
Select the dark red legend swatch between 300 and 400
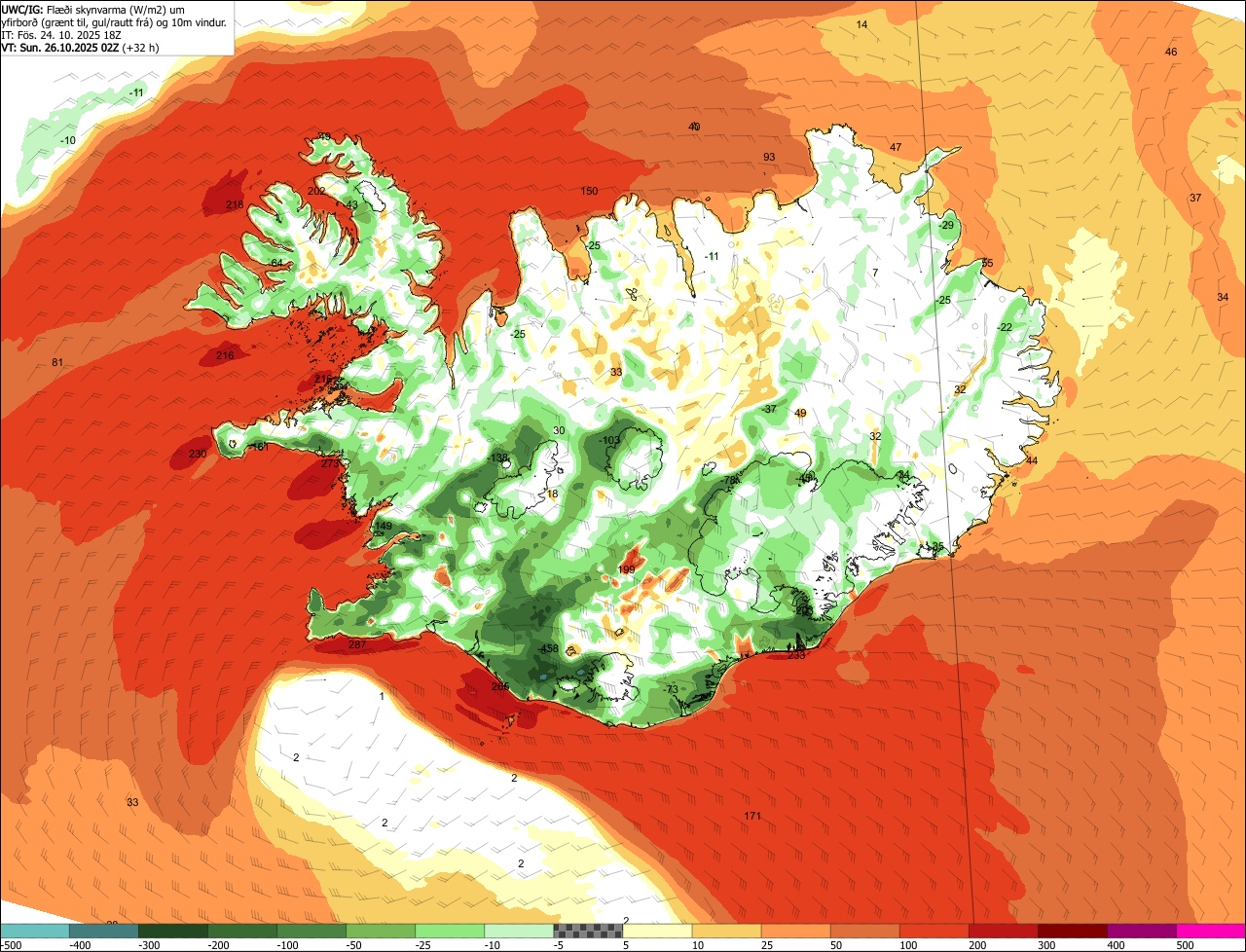click(1073, 931)
